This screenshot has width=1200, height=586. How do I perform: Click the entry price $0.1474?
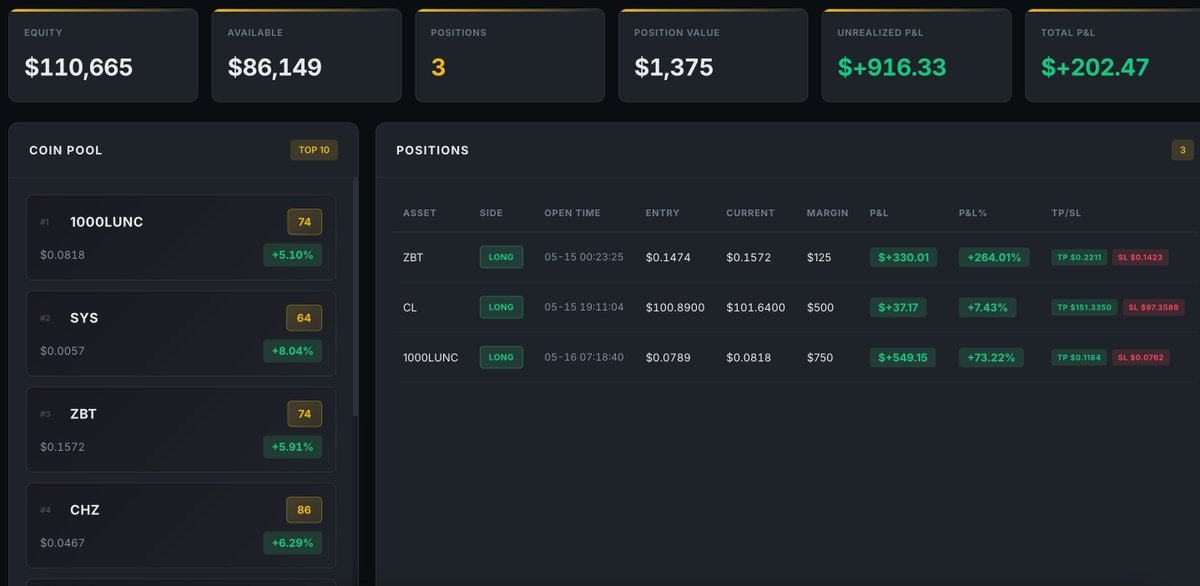668,257
